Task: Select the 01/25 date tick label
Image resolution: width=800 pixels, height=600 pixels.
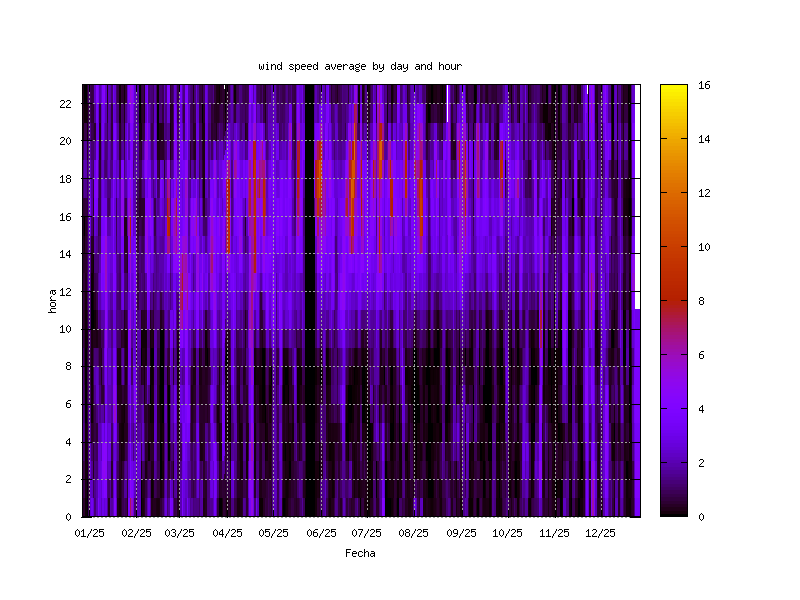Action: pos(90,533)
